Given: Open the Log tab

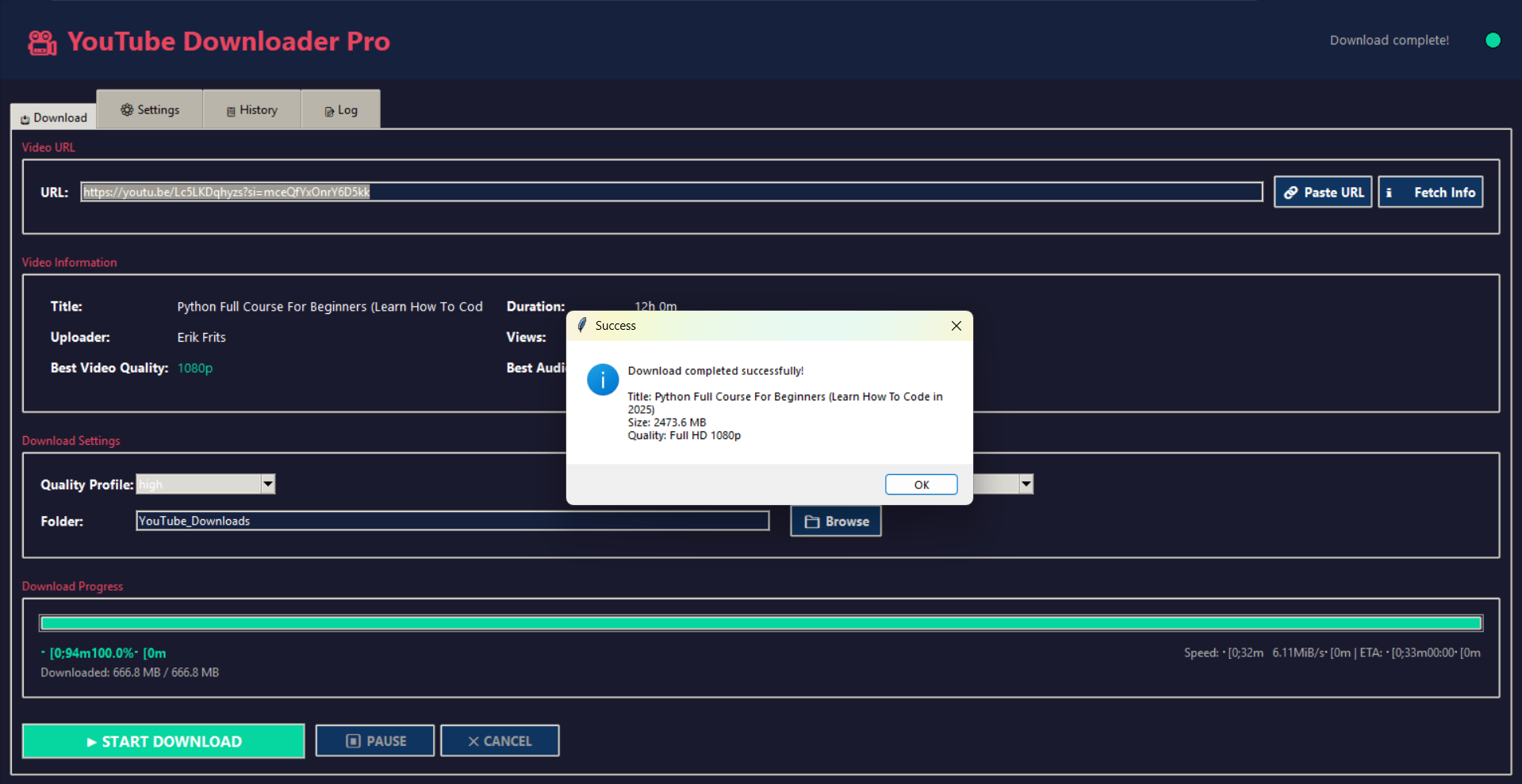Looking at the screenshot, I should [341, 110].
